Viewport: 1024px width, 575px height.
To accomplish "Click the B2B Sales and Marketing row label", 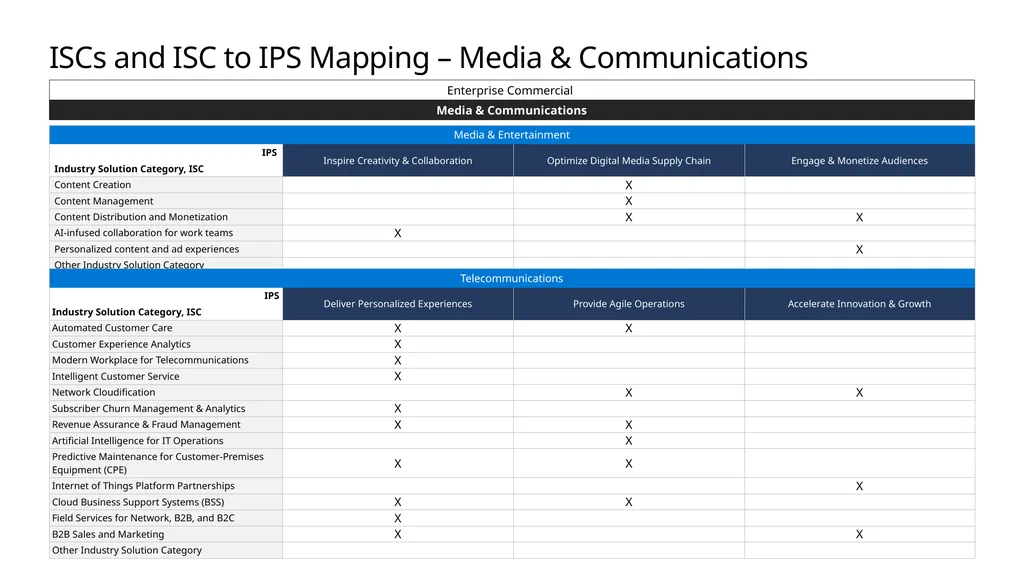I will pyautogui.click(x=108, y=534).
